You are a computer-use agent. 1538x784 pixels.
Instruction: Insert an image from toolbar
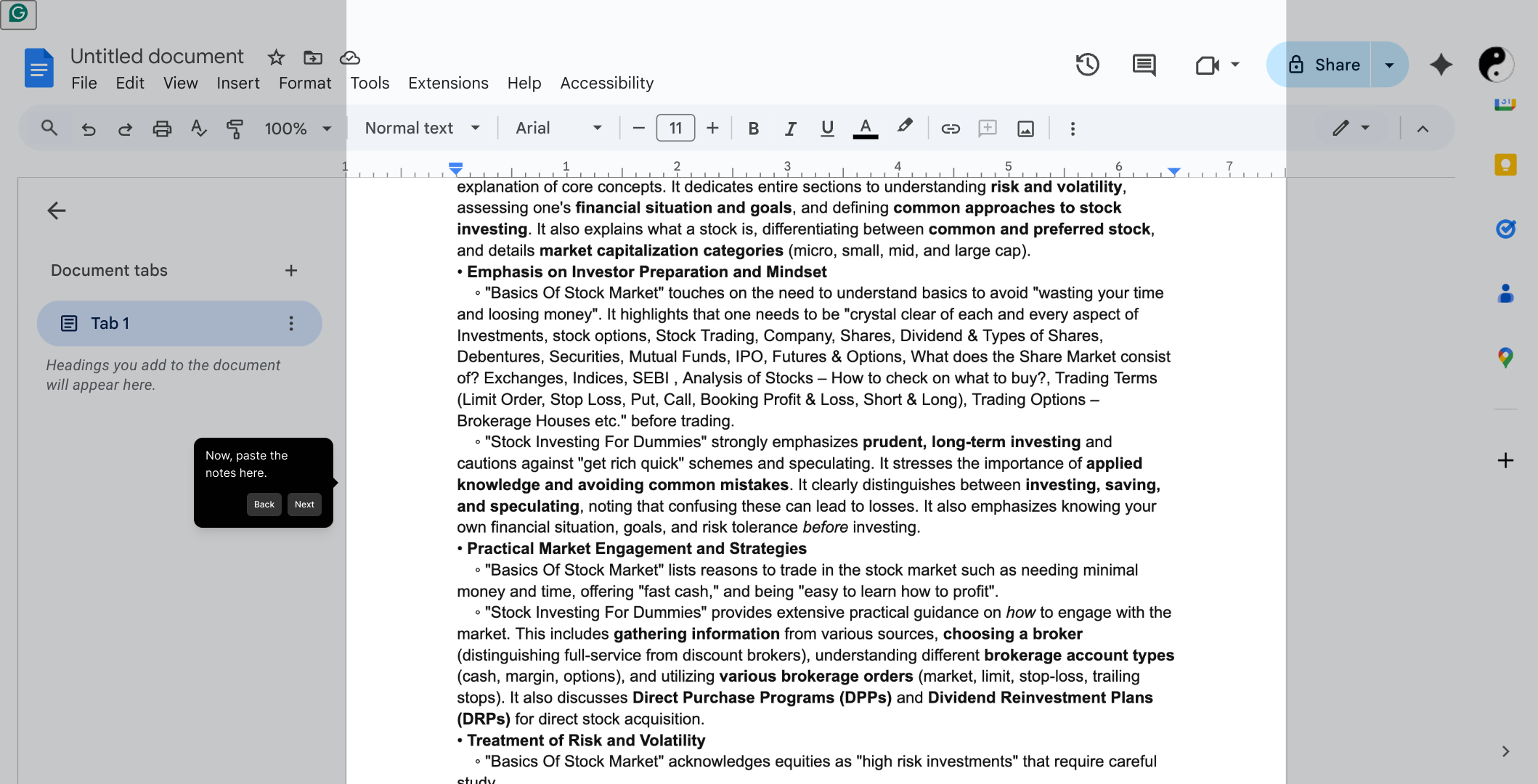click(1025, 128)
